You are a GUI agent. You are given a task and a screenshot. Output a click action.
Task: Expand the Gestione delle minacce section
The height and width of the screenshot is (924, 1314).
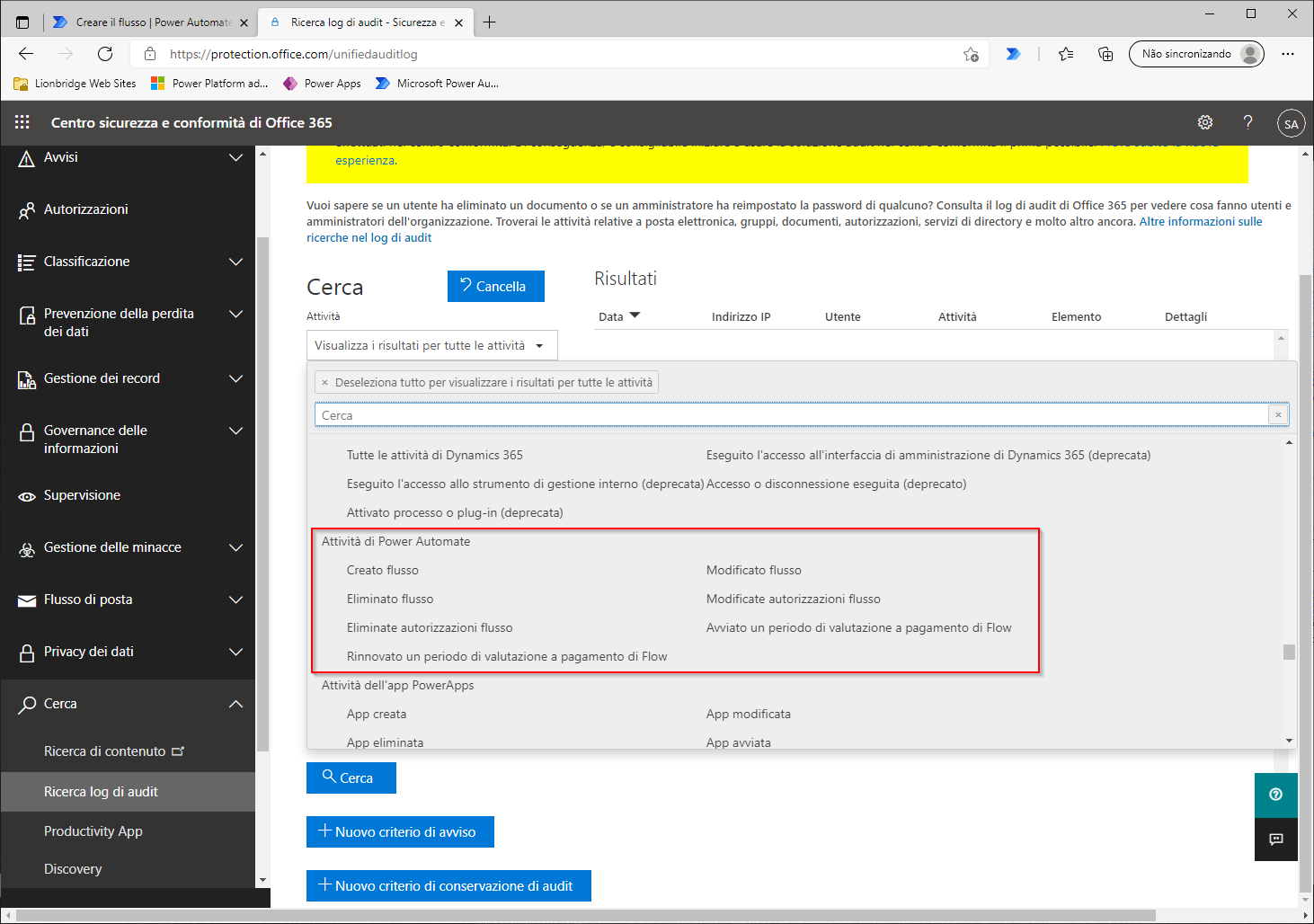point(235,547)
